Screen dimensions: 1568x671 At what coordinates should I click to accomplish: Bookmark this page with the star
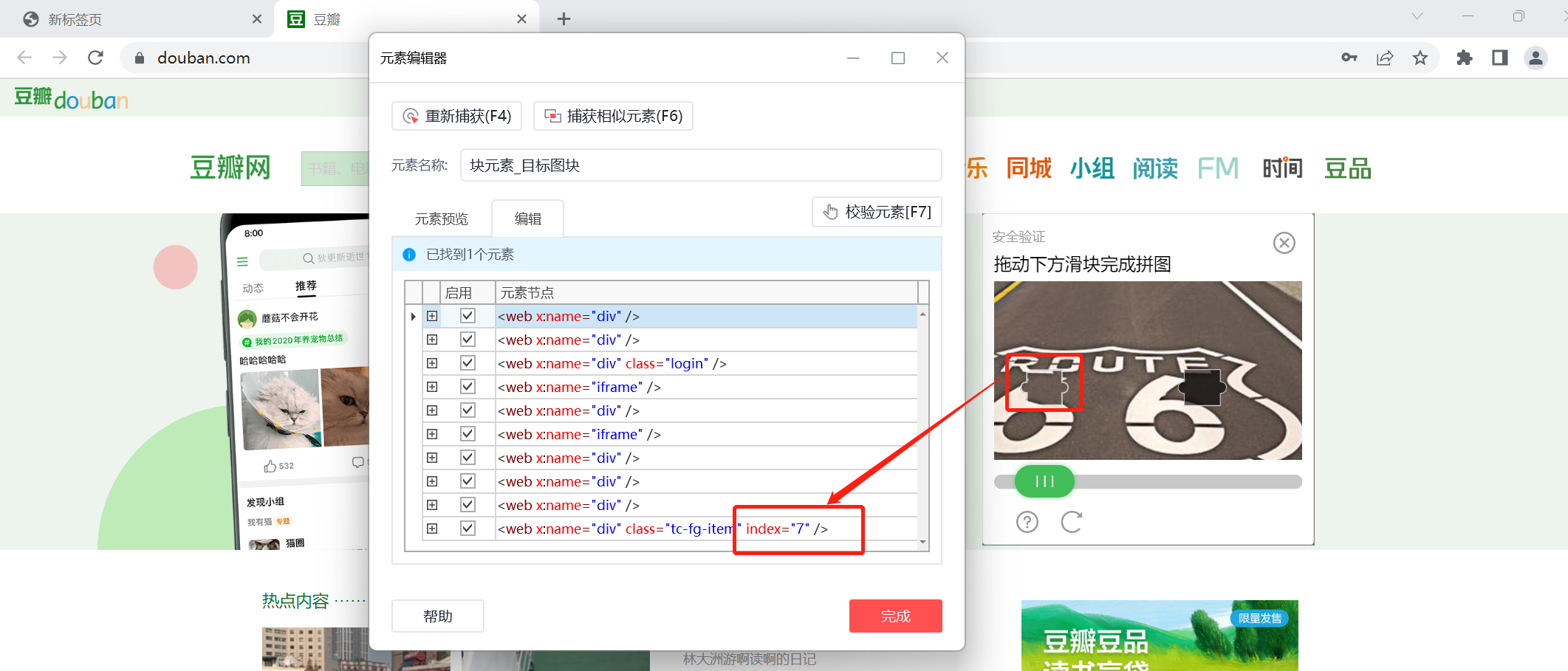(x=1420, y=58)
